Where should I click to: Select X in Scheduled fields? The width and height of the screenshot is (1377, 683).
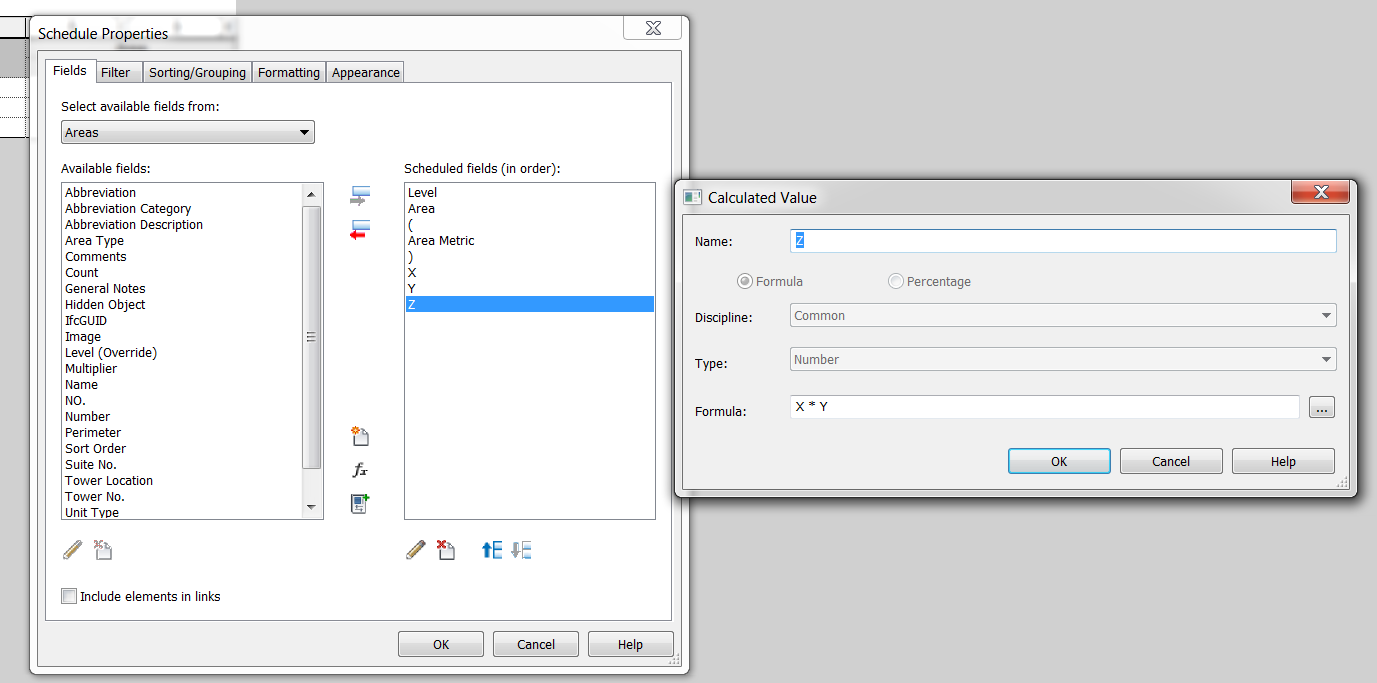[412, 273]
